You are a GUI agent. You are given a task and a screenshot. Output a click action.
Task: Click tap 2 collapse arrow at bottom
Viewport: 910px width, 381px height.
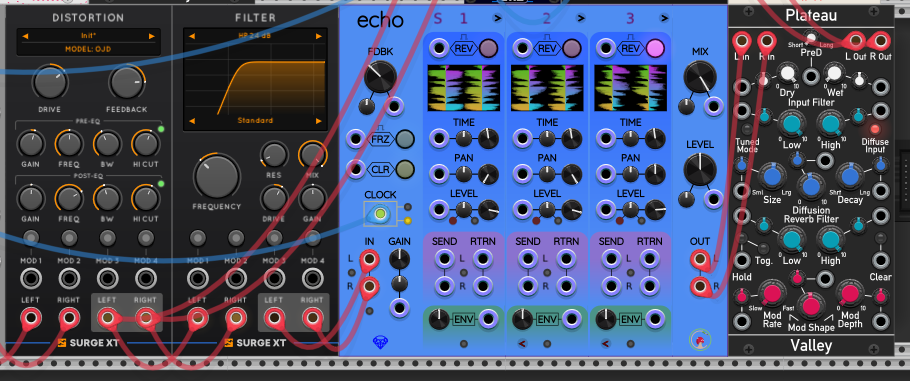click(x=521, y=344)
